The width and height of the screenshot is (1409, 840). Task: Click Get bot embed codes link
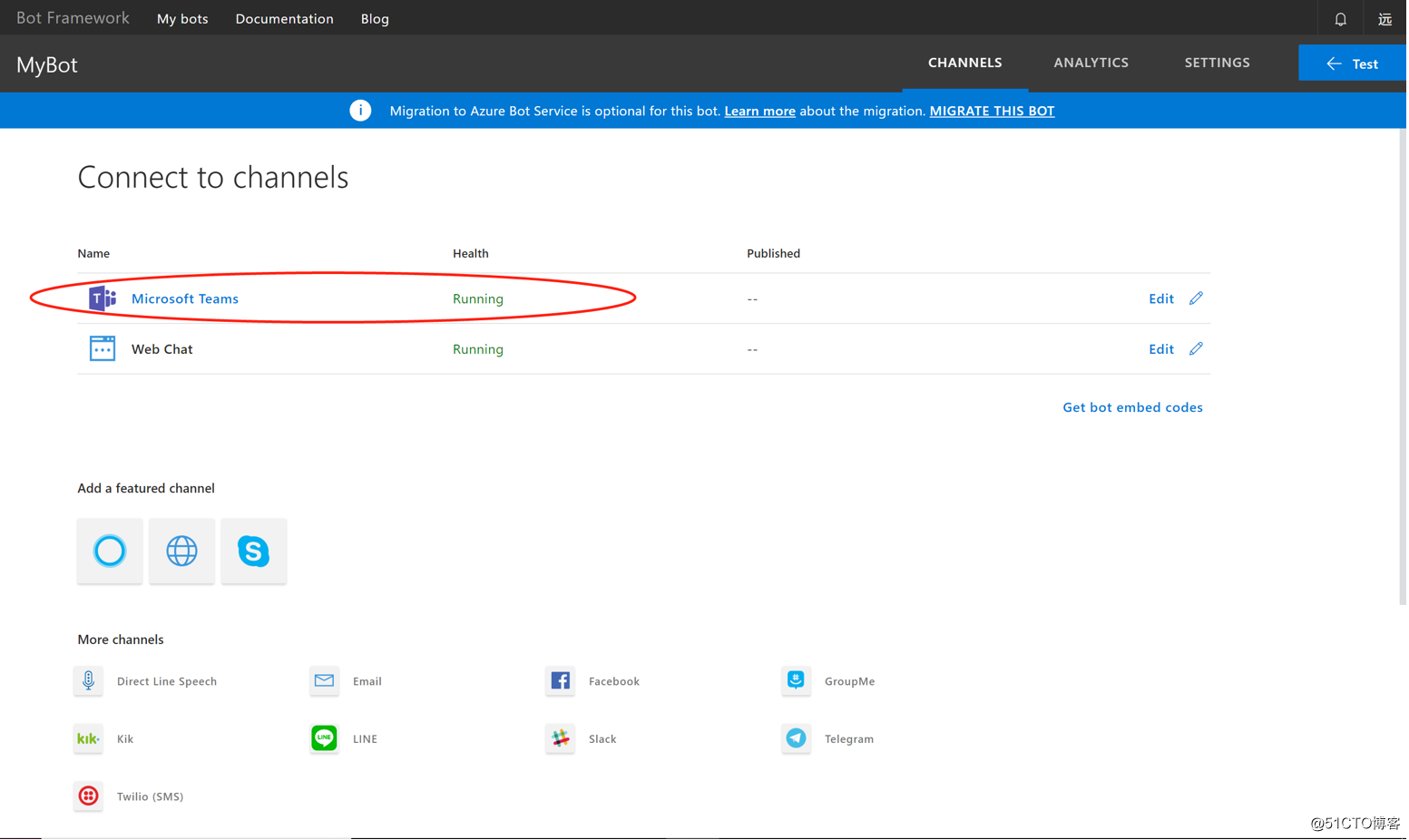point(1135,408)
